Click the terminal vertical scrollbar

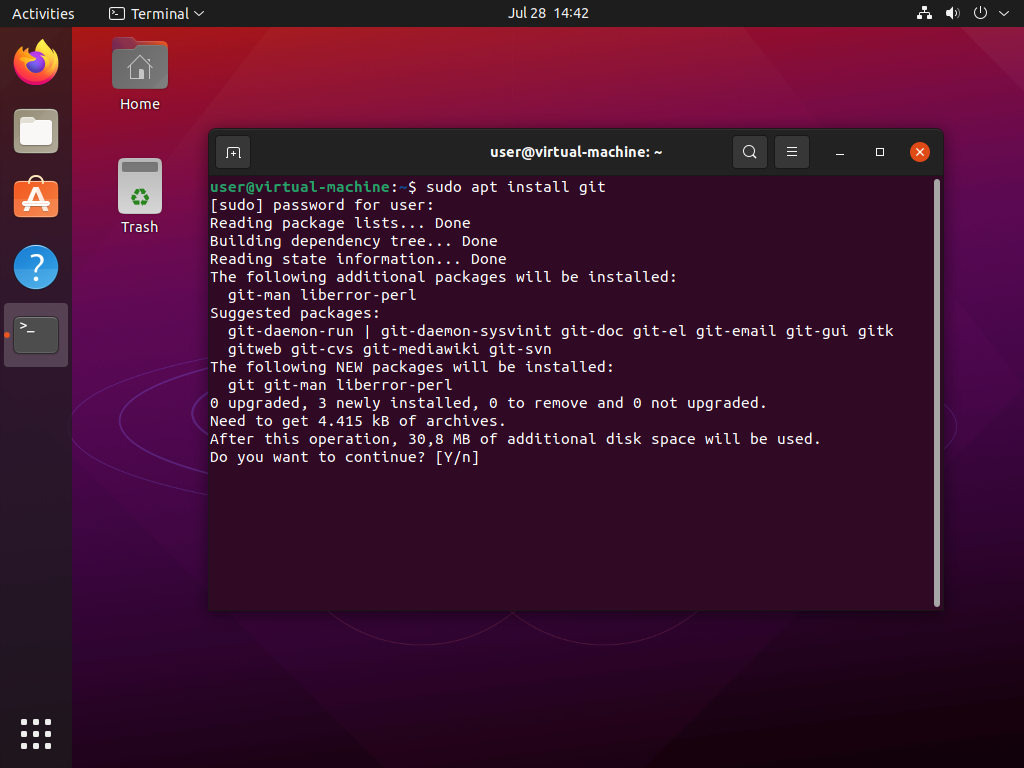(x=937, y=392)
